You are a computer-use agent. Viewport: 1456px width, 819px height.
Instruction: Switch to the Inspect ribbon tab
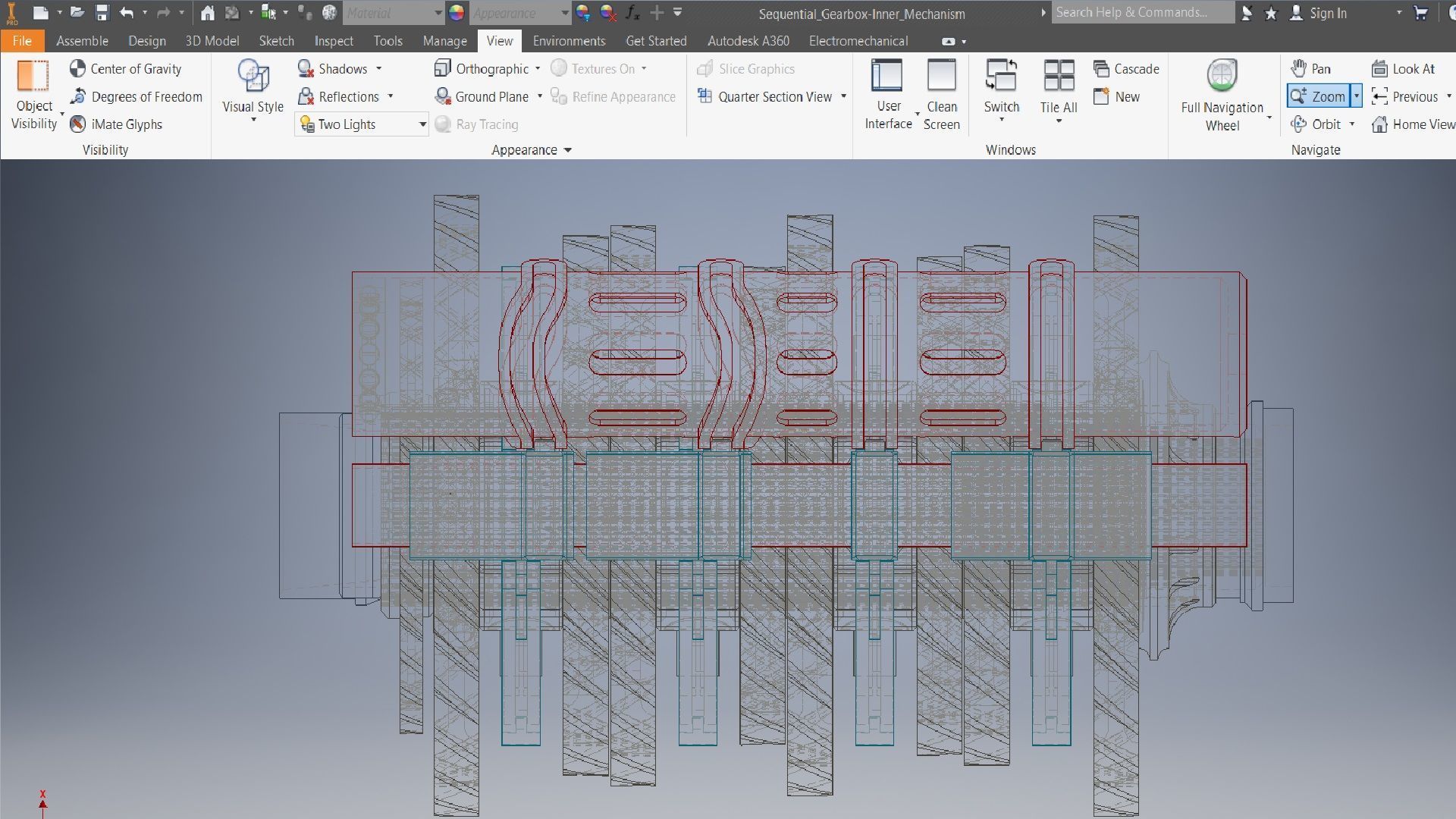pos(334,41)
